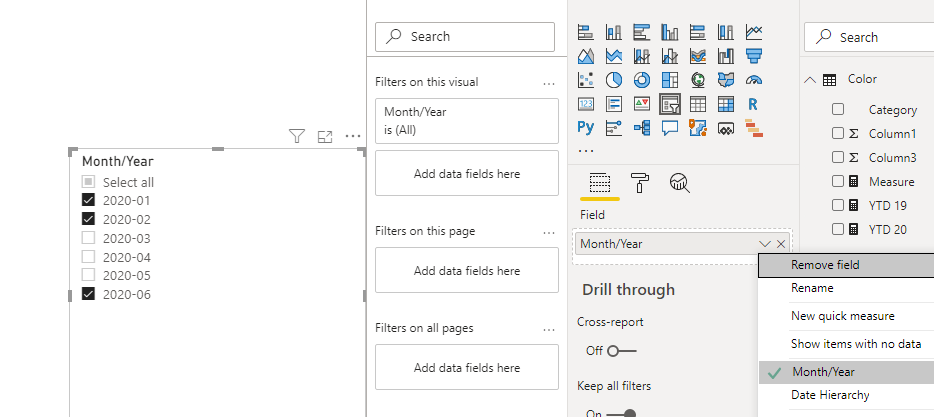
Task: Select the Line chart visual
Action: click(754, 32)
